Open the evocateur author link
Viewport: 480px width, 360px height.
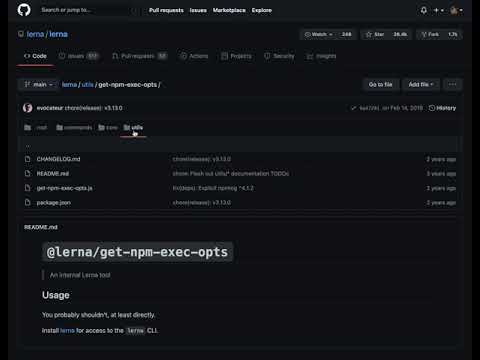(x=50, y=108)
